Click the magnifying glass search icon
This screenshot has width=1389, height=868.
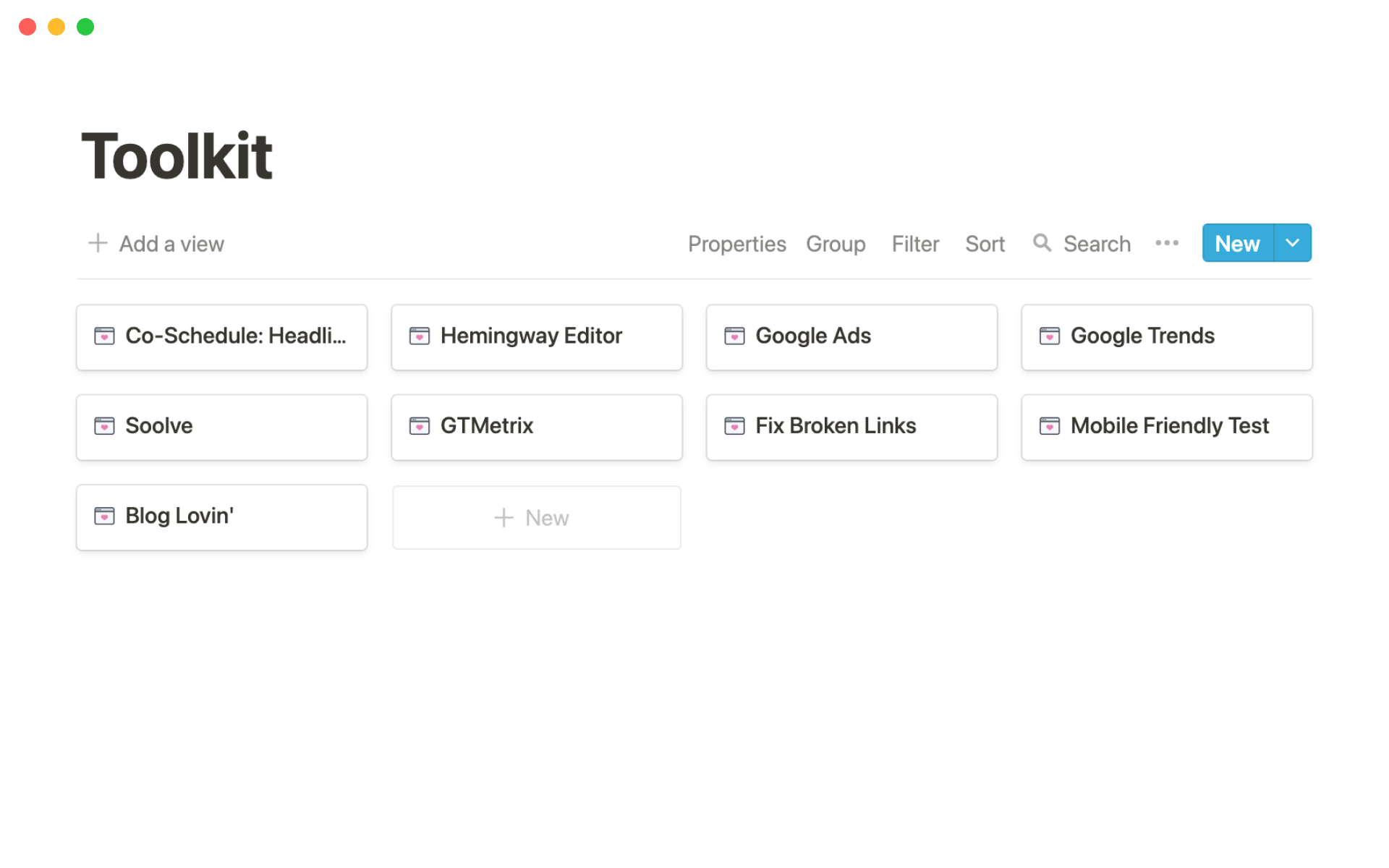pos(1042,243)
